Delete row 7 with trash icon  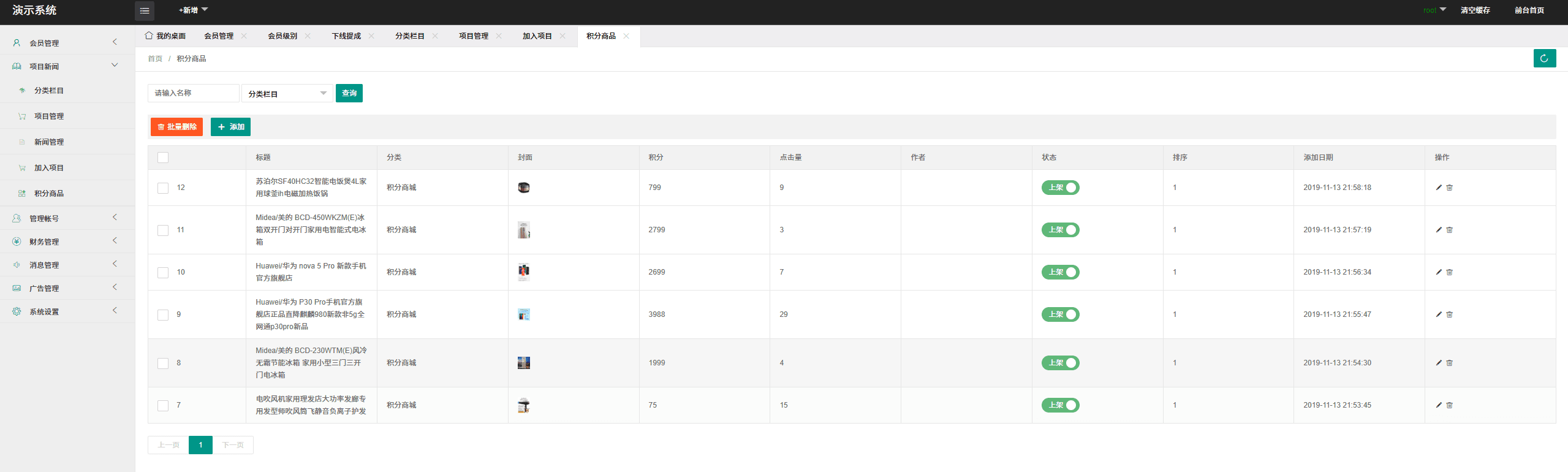(1450, 405)
